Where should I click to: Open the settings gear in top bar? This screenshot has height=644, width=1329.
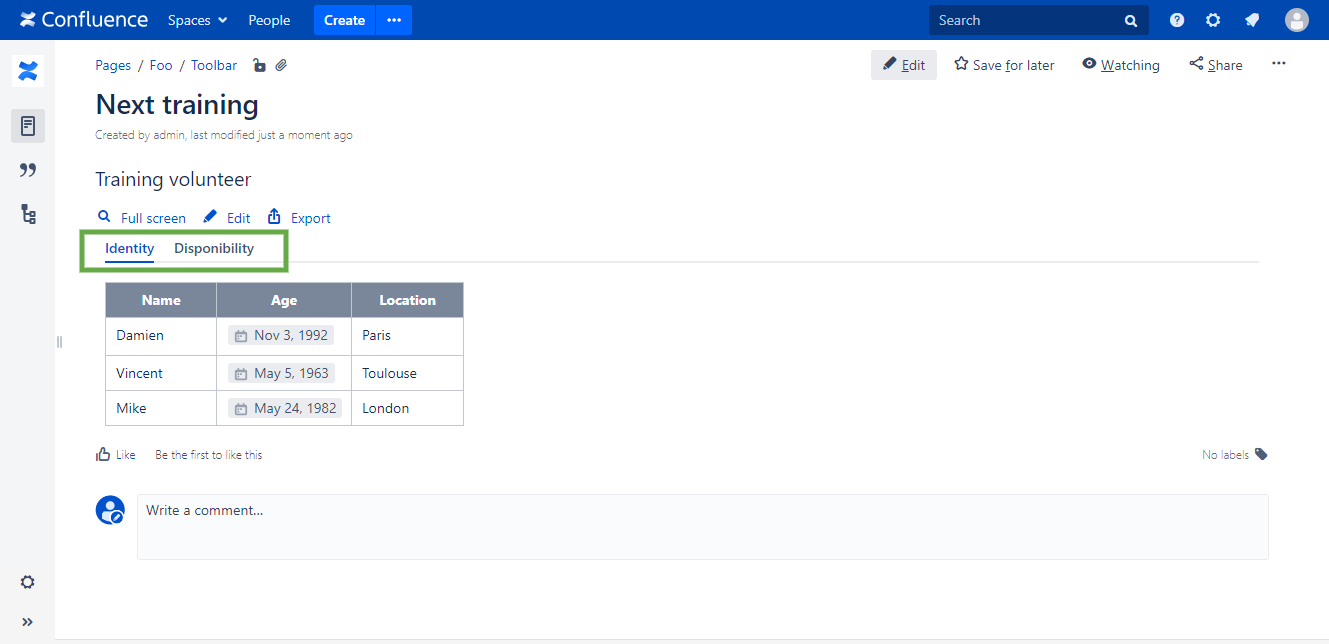pos(1213,20)
